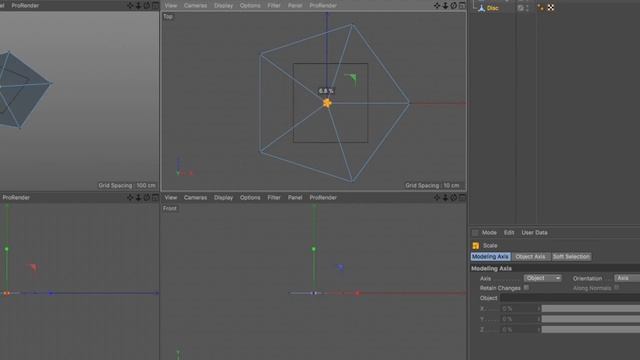Toggle the Along Normals checkbox
Image resolution: width=640 pixels, height=360 pixels.
(x=616, y=288)
